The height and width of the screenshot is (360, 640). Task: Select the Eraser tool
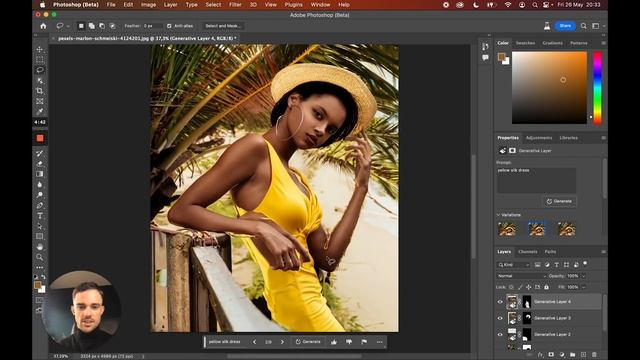(40, 164)
